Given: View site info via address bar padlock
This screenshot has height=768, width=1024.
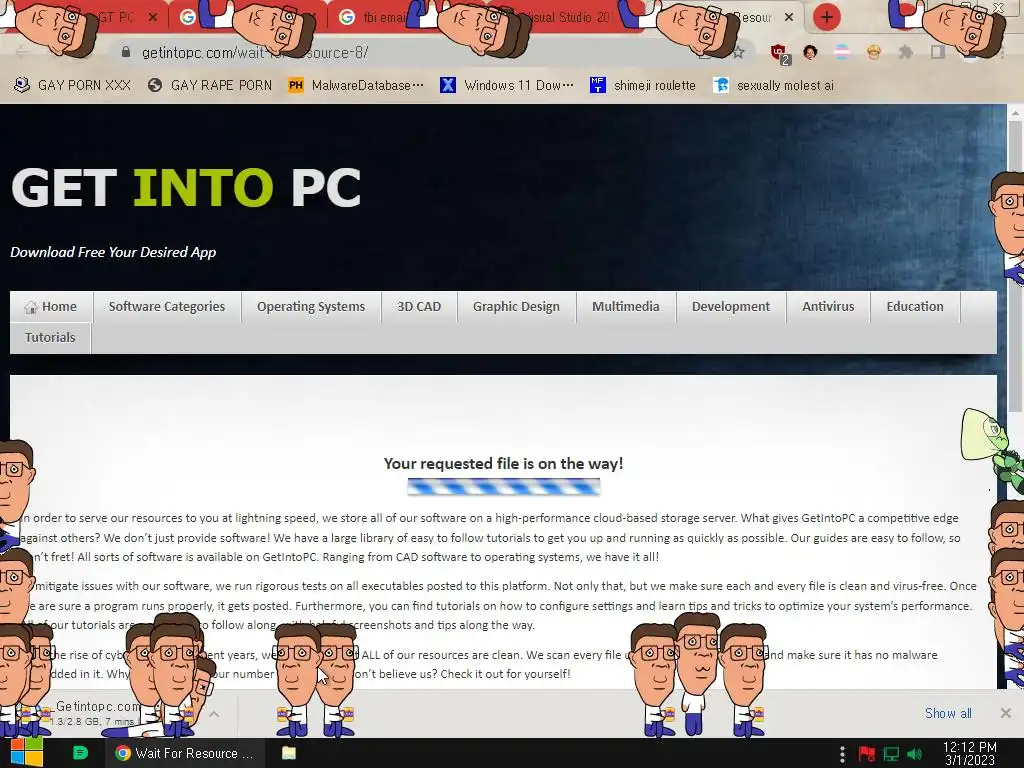Looking at the screenshot, I should coord(126,53).
